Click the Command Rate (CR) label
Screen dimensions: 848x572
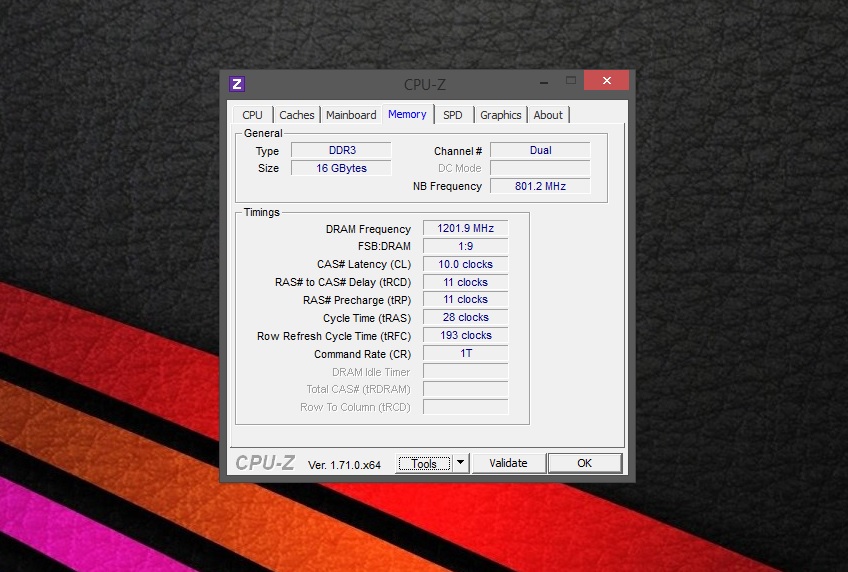pyautogui.click(x=362, y=354)
